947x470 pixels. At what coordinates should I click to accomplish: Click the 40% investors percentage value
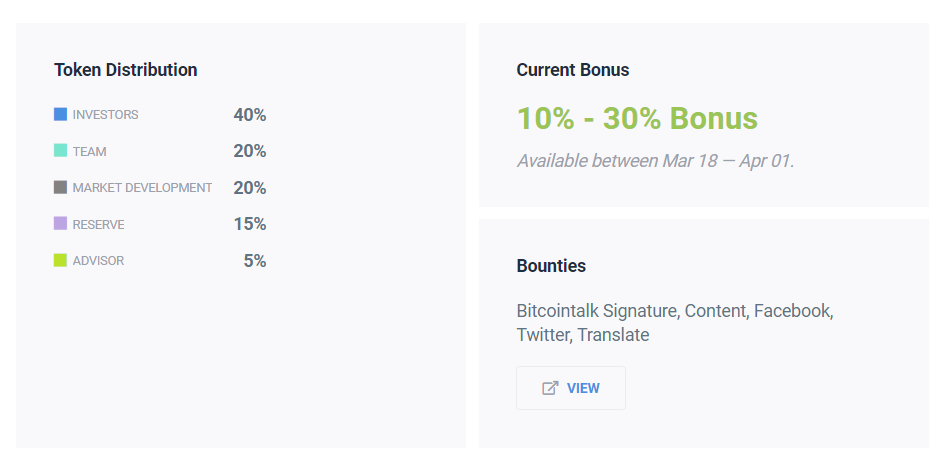pos(250,115)
